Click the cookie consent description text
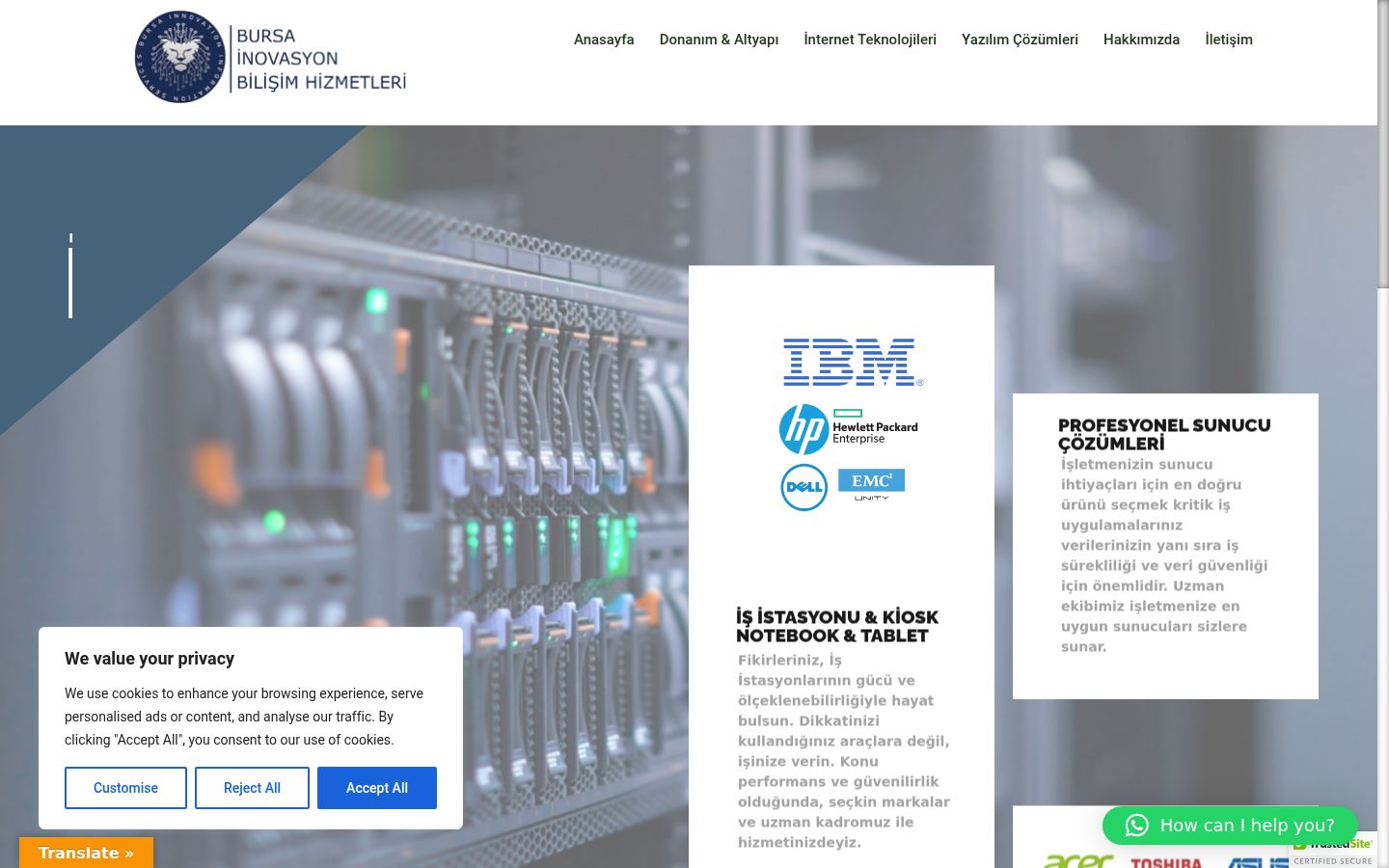 tap(244, 717)
